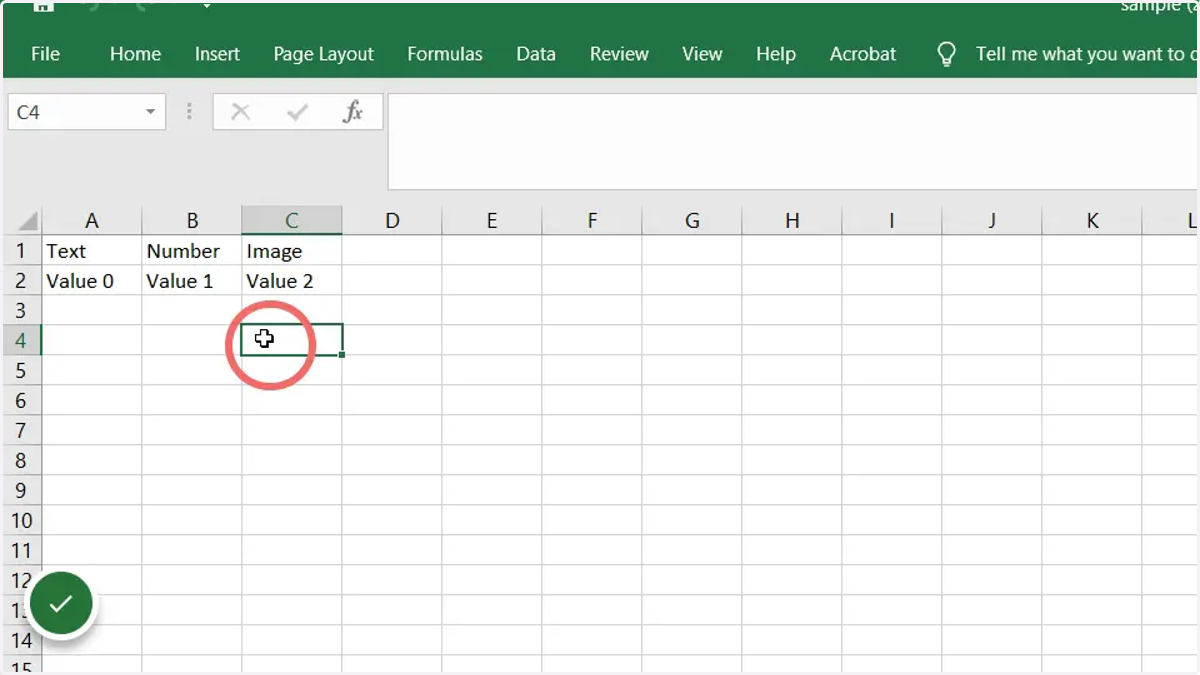Select row 3 header
This screenshot has height=675, width=1200.
point(22,311)
